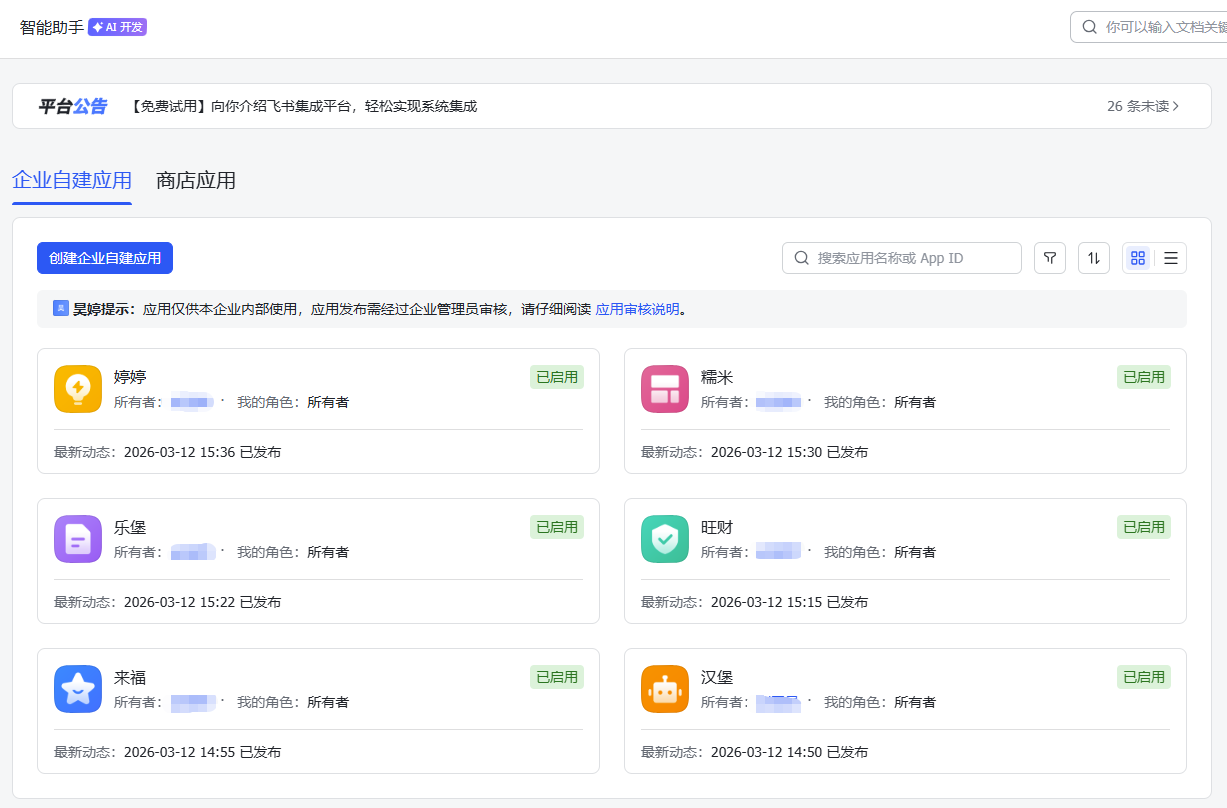Switch to list view layout
This screenshot has height=808, width=1227.
[1171, 258]
